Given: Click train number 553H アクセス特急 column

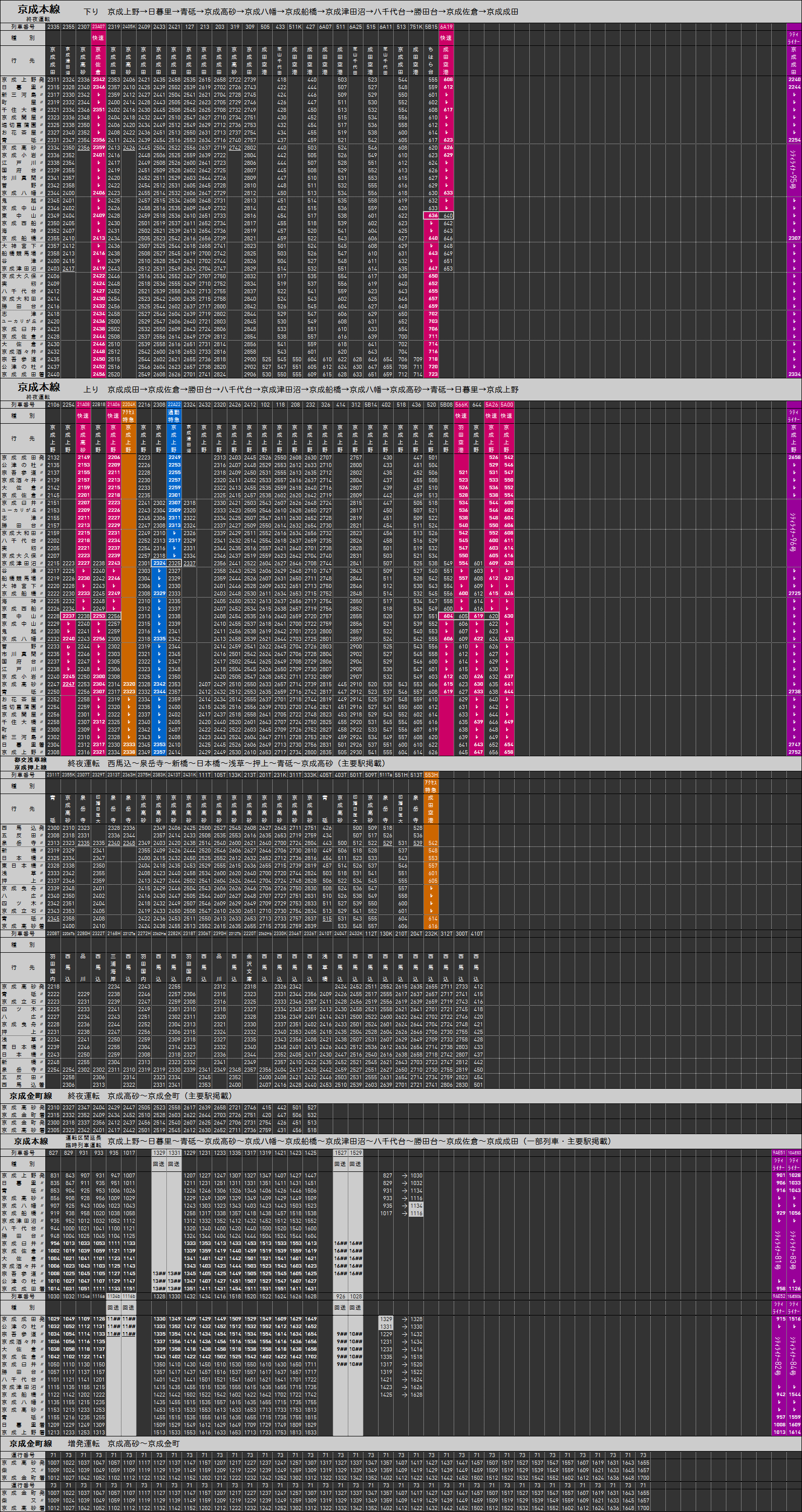Looking at the screenshot, I should point(431,775).
